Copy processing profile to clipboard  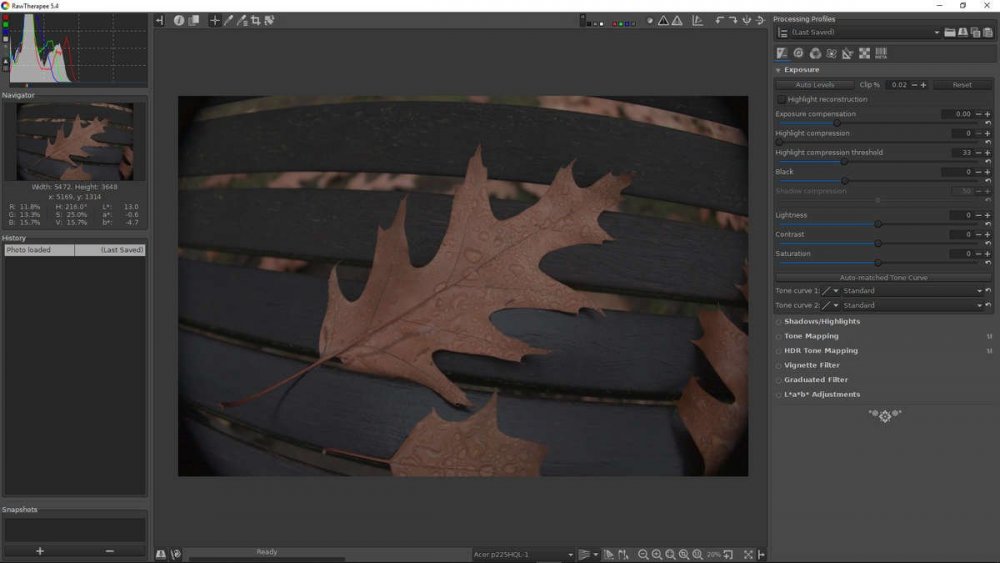974,33
